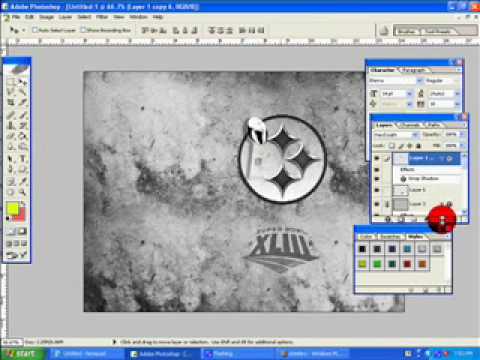
Task: Open the Image menu
Action: (x=46, y=17)
